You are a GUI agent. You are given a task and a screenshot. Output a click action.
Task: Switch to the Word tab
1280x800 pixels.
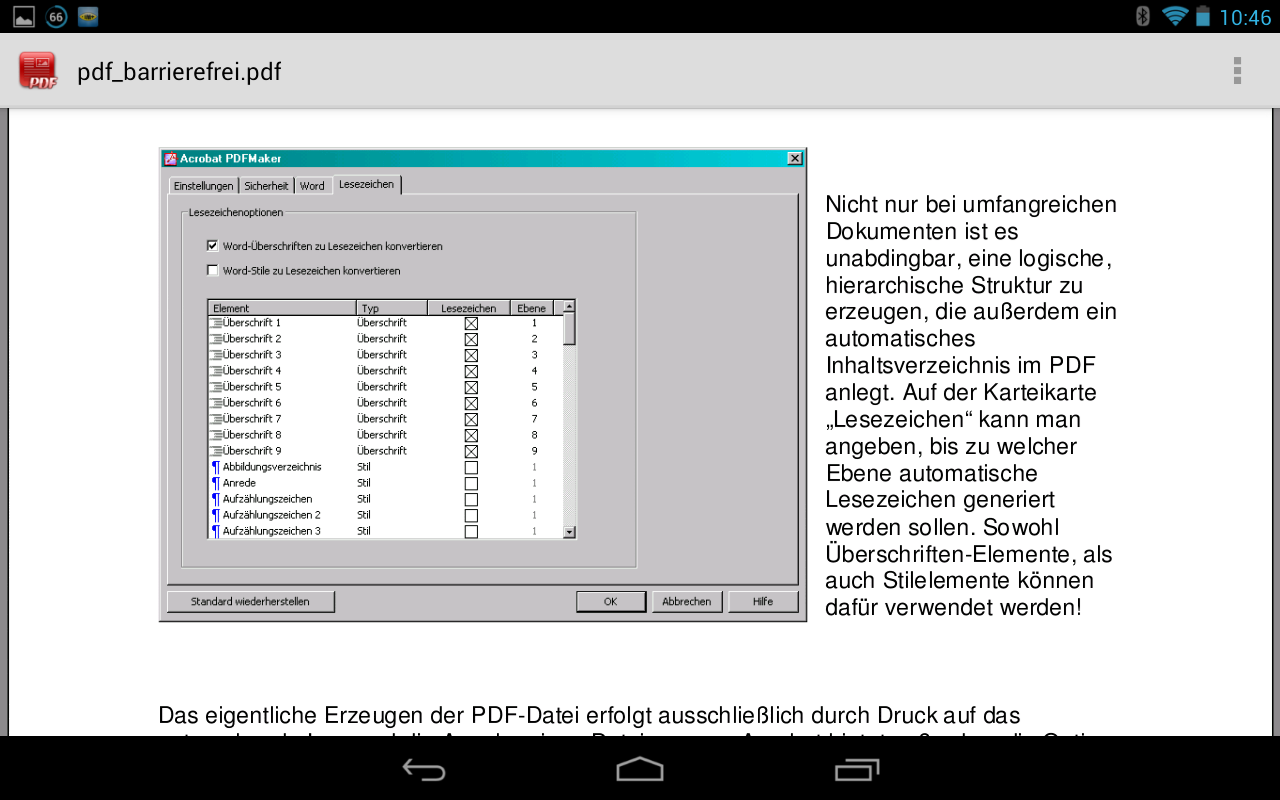coord(312,186)
